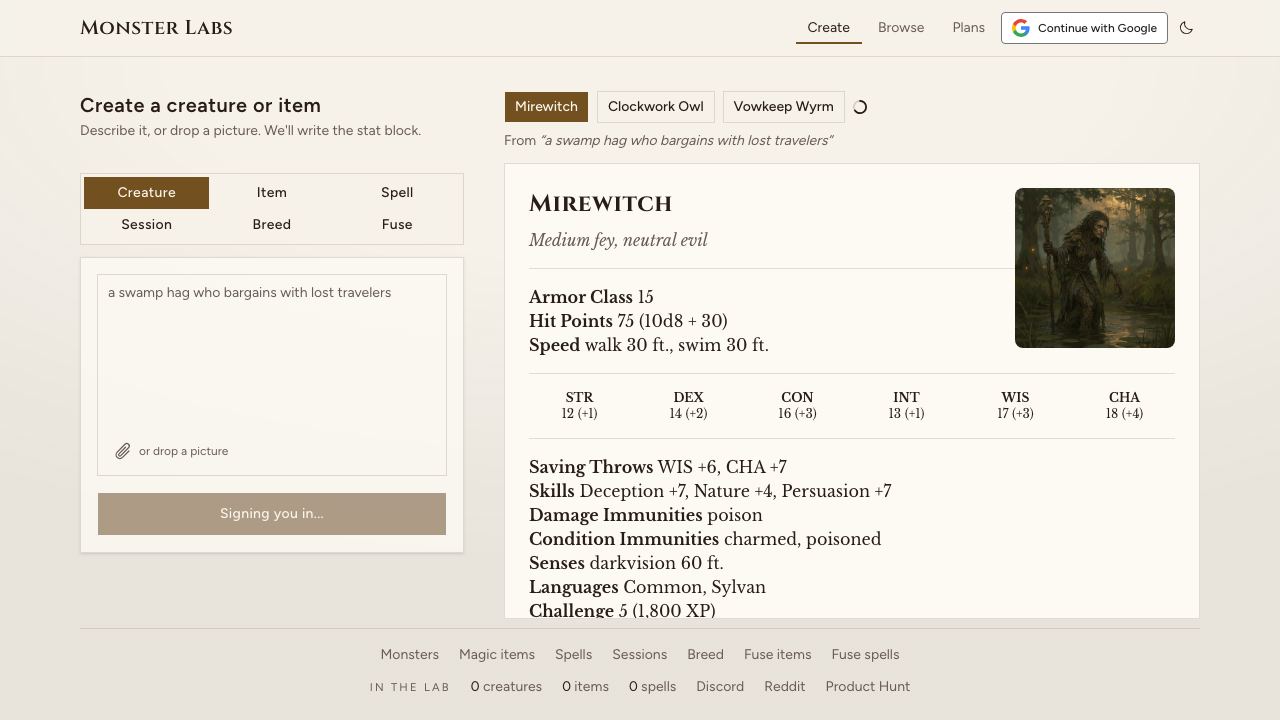Click the CON 16 (+3) ability score
The image size is (1280, 720).
(x=797, y=405)
